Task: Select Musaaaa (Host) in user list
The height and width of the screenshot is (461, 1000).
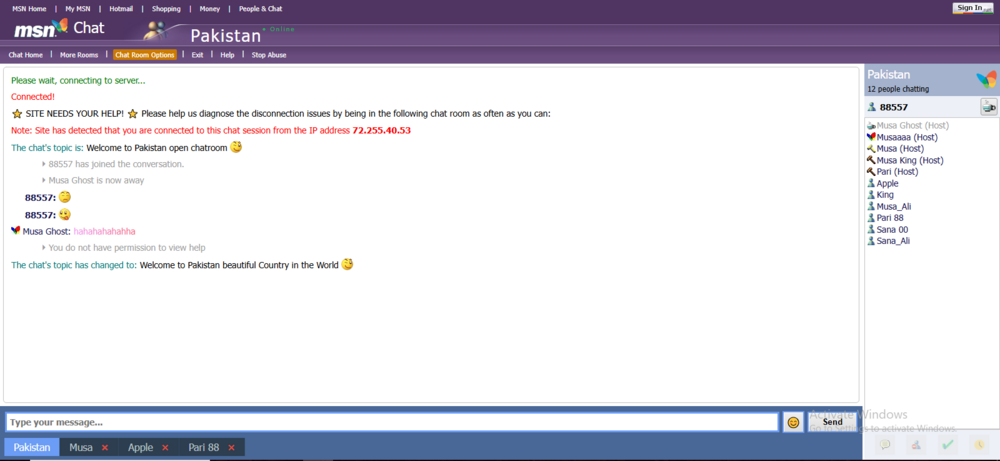Action: 908,137
